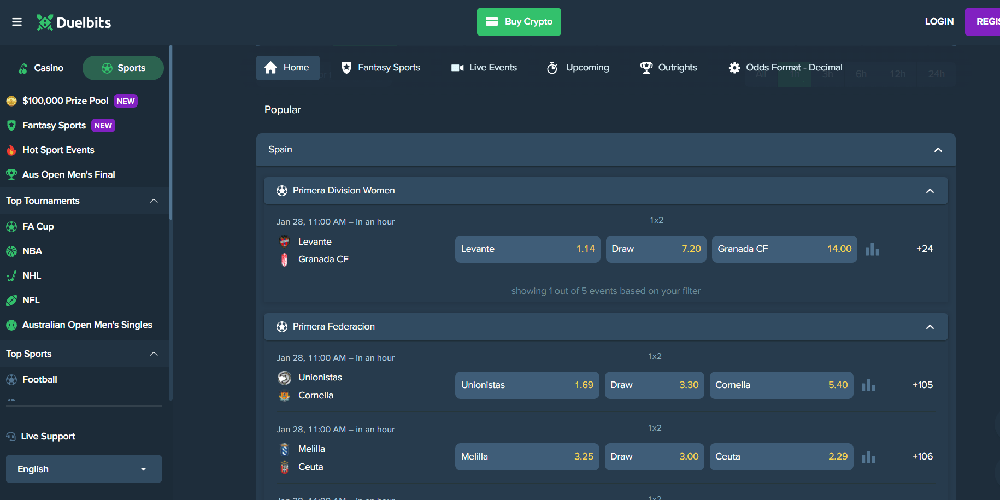
Task: Collapse the Spain section
Action: coord(937,150)
